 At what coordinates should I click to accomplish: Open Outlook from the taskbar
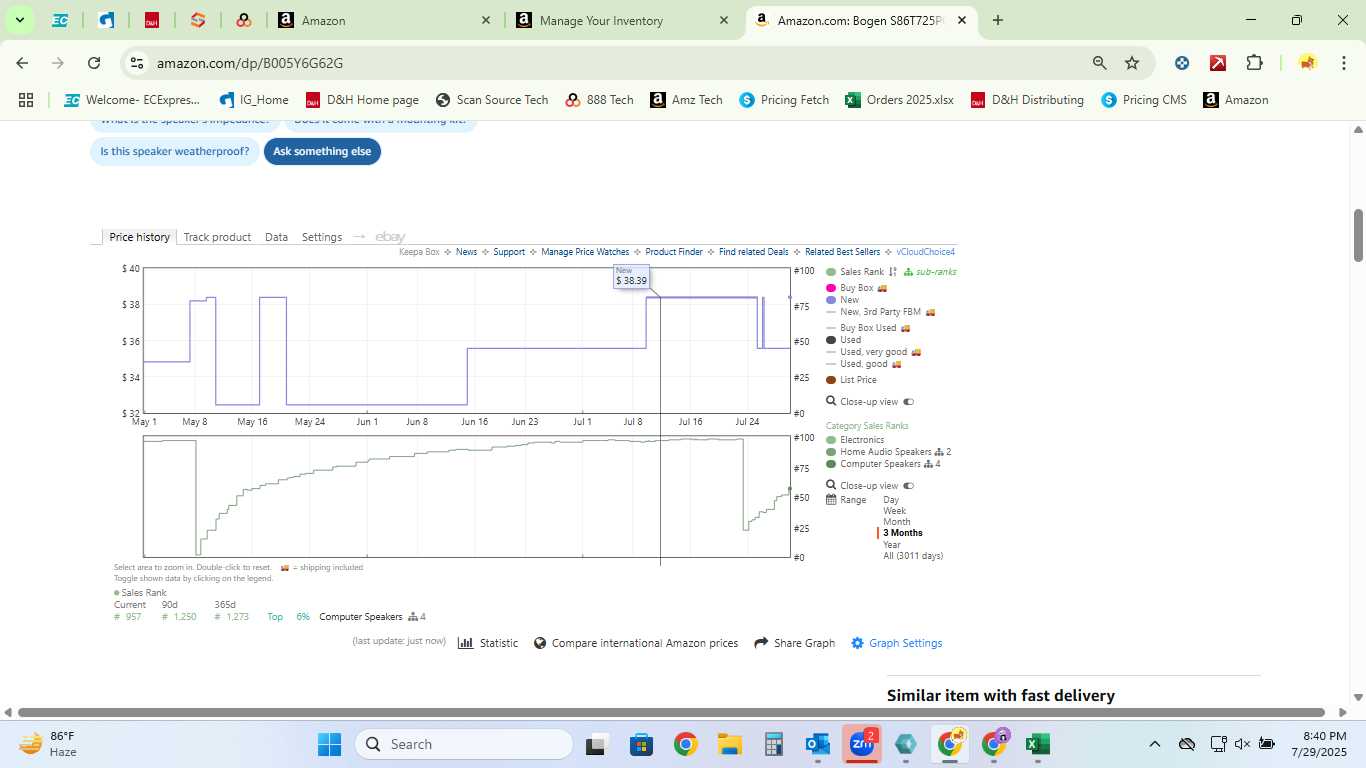818,745
